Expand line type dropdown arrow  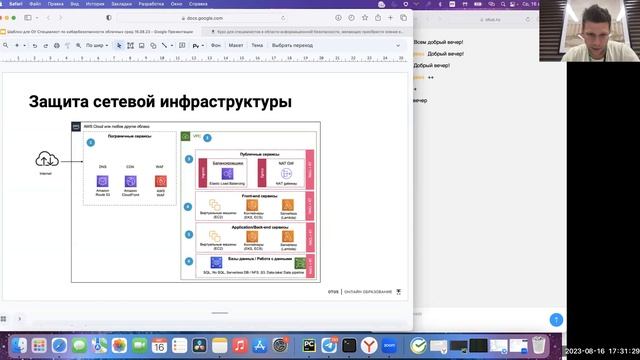coord(172,46)
